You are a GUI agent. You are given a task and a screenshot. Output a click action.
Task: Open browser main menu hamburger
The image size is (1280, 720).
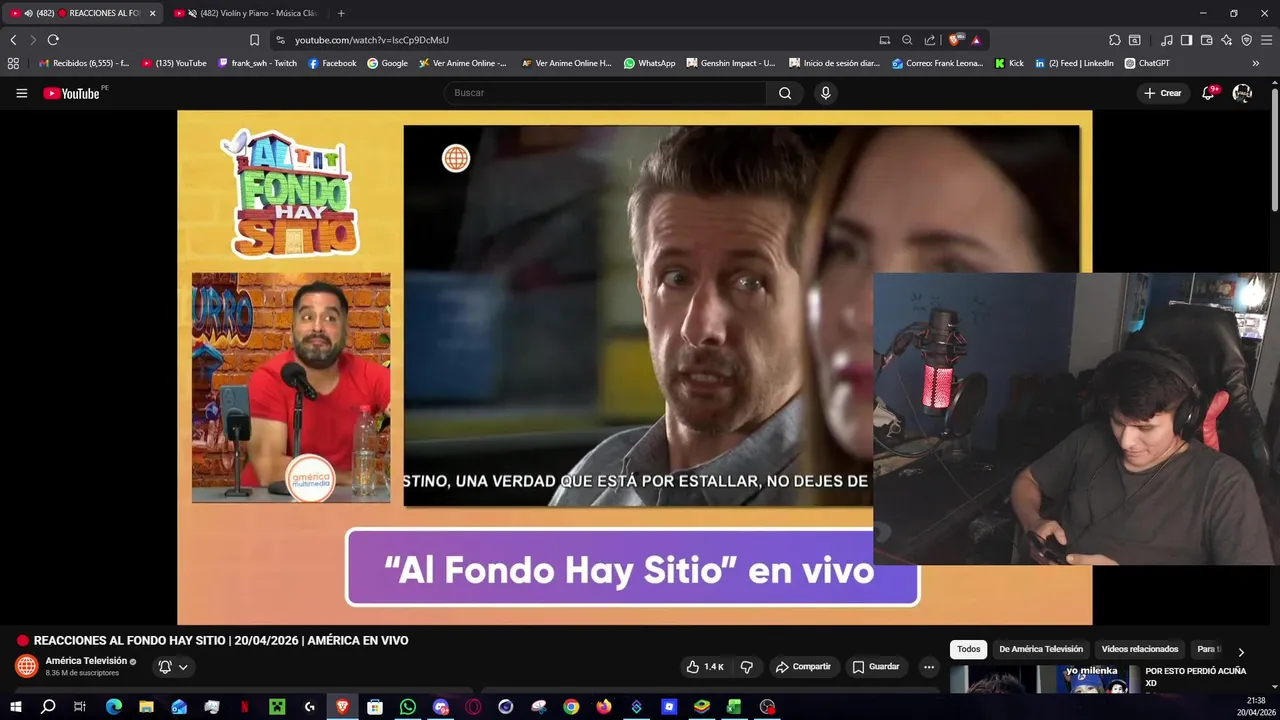(x=1267, y=40)
